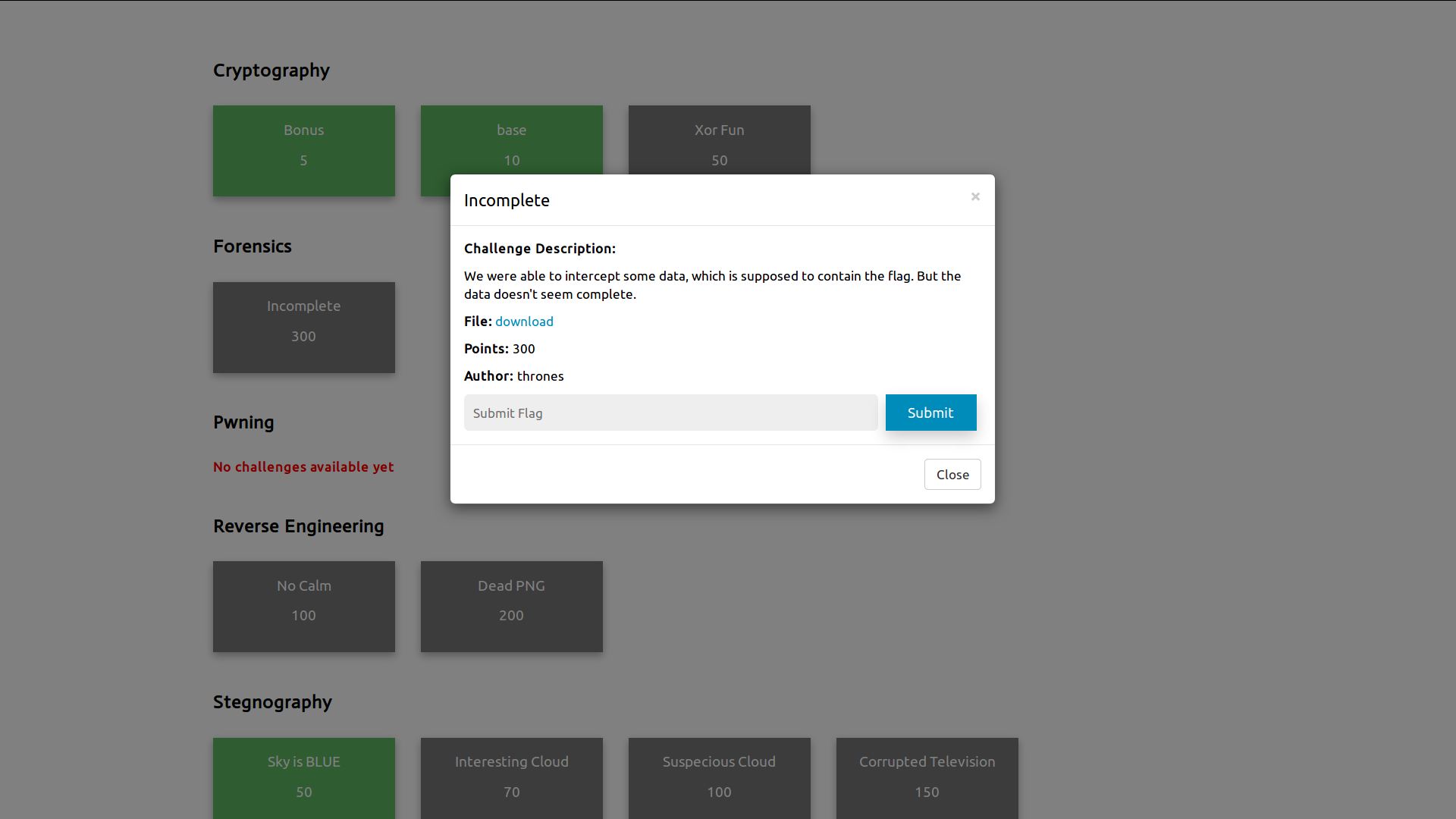The height and width of the screenshot is (819, 1456).
Task: Focus the Submit Flag input field
Action: [x=670, y=413]
